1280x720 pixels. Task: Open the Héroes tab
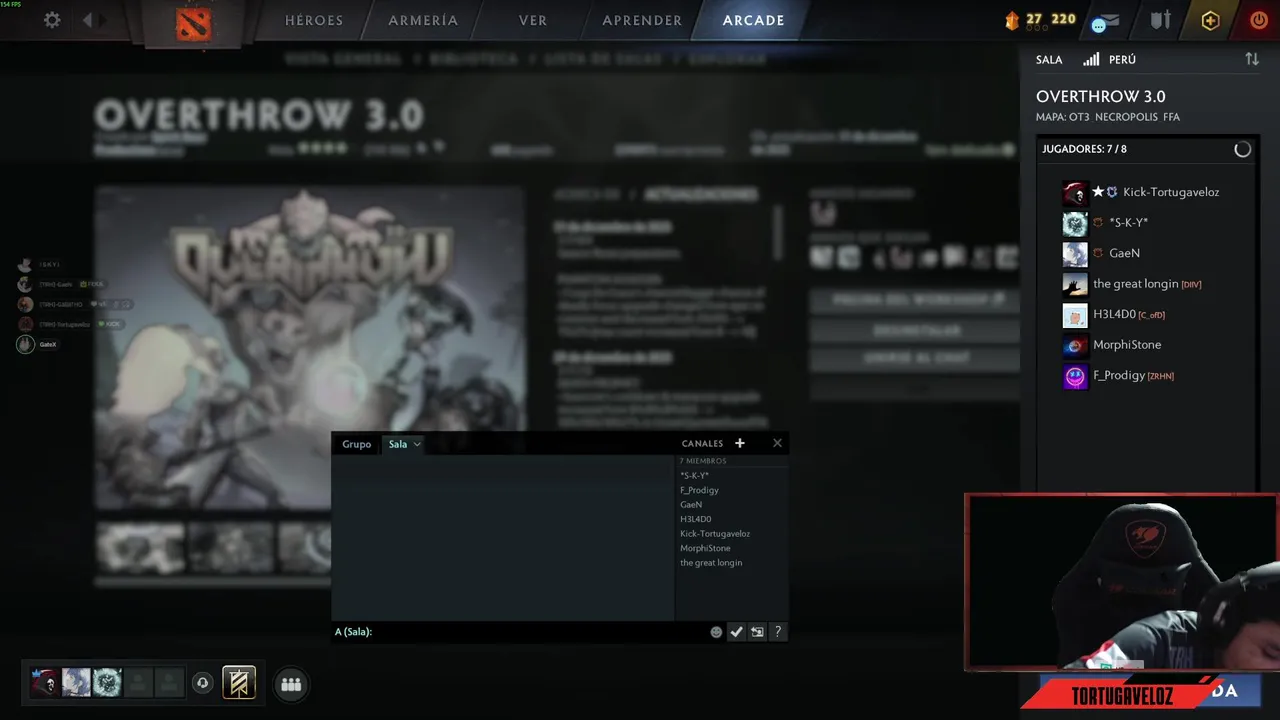(x=314, y=20)
